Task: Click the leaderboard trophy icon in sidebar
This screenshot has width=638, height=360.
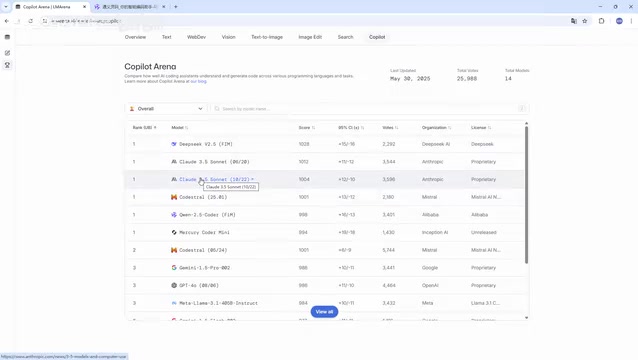Action: coord(7,65)
